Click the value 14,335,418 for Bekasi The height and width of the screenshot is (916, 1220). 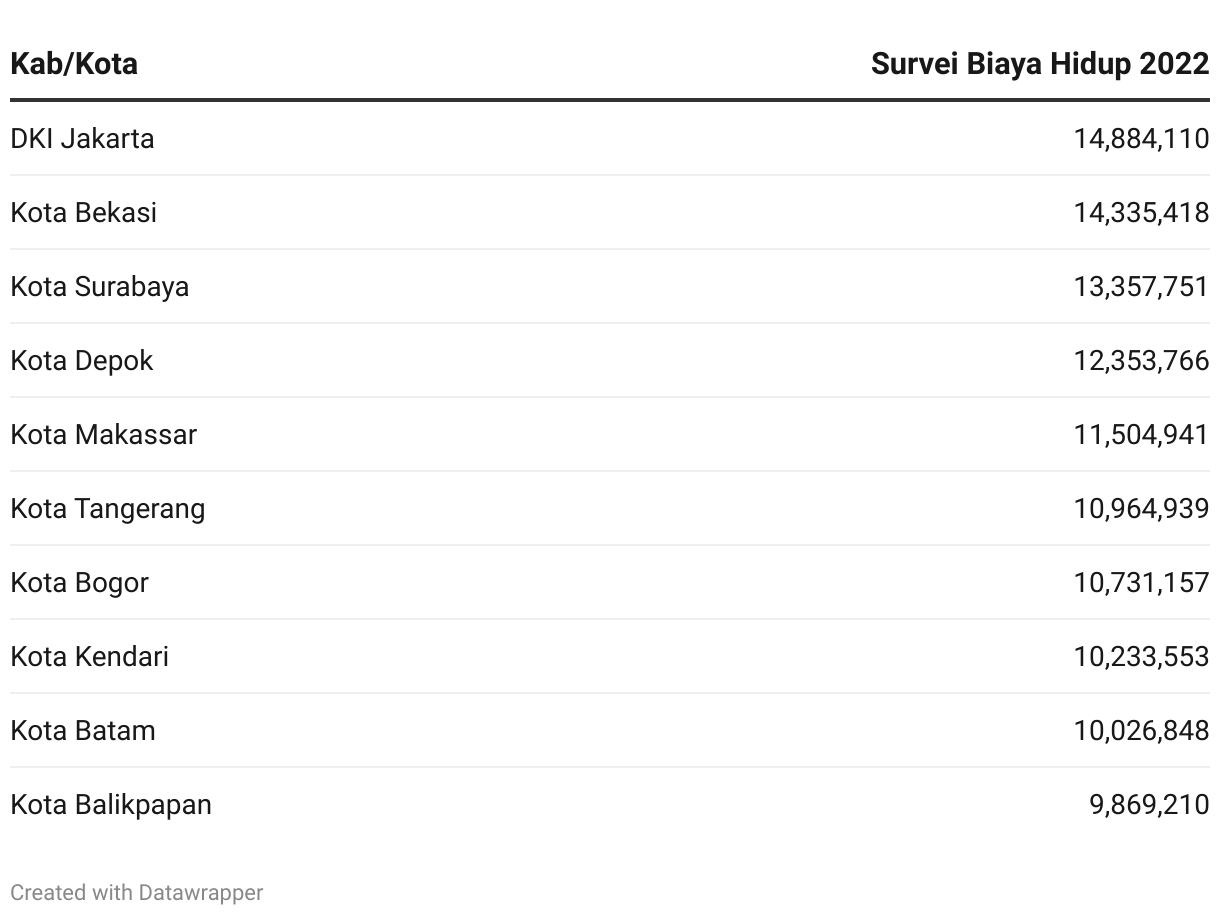pos(1141,212)
